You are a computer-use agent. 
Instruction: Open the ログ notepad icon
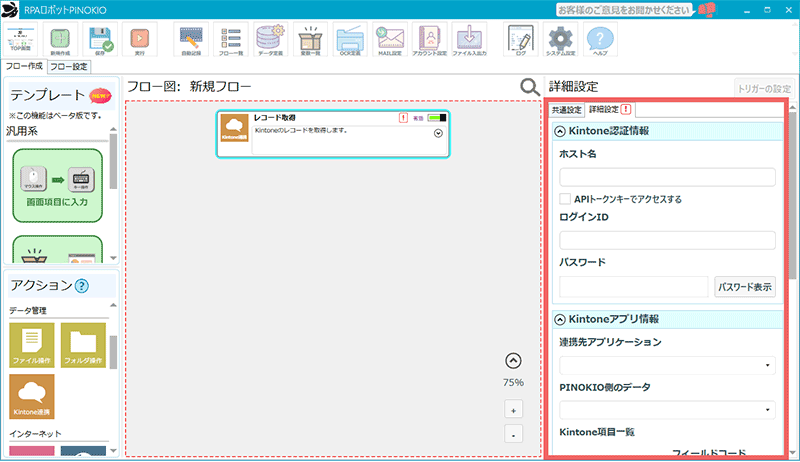pos(520,39)
